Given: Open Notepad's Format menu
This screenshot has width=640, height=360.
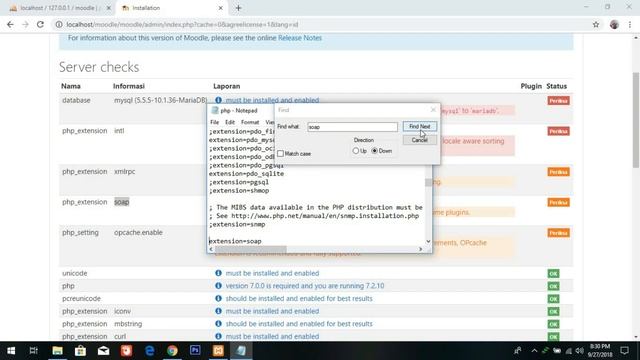Looking at the screenshot, I should click(250, 122).
